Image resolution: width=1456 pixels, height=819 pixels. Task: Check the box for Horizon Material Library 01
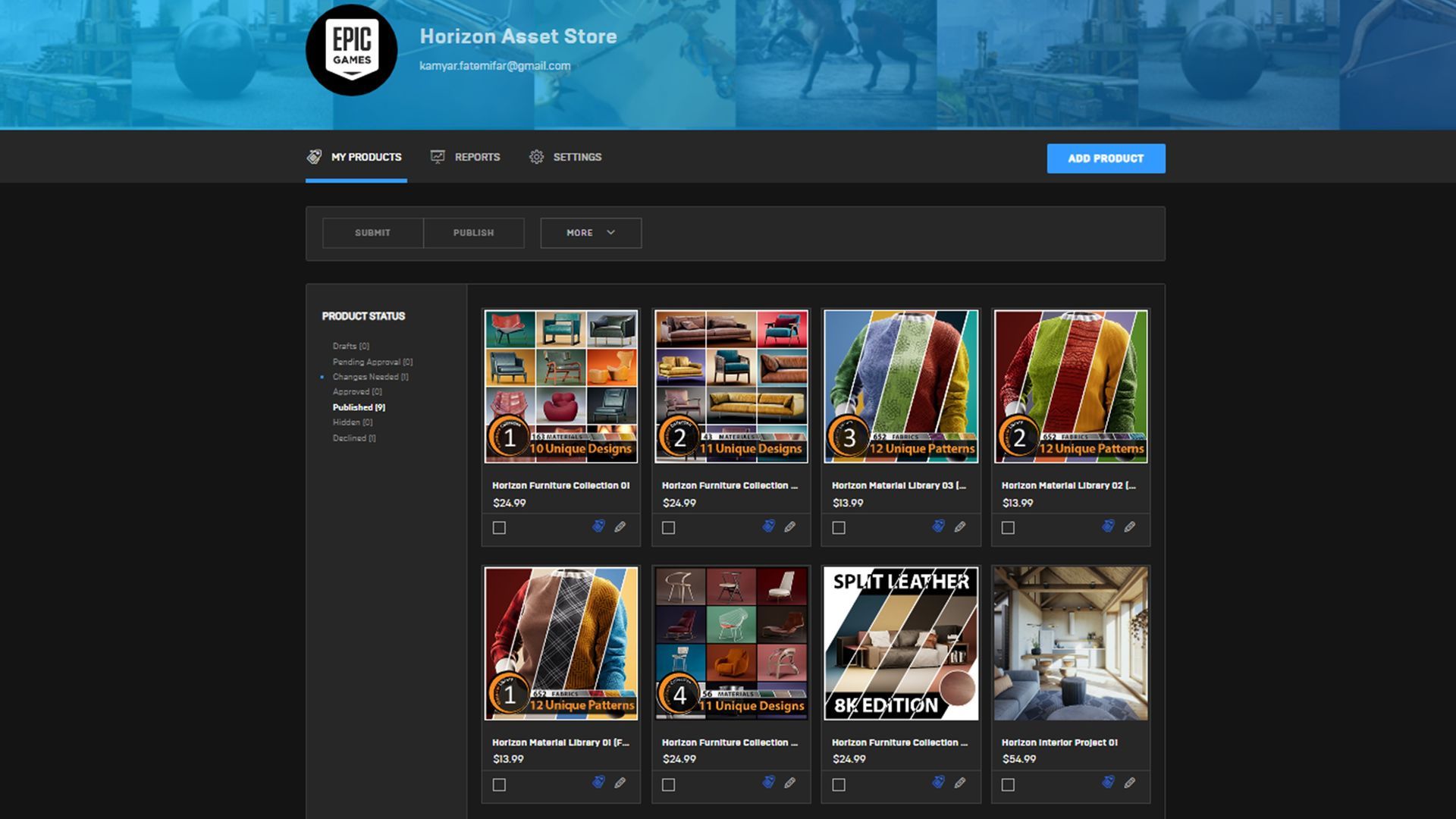pyautogui.click(x=499, y=785)
